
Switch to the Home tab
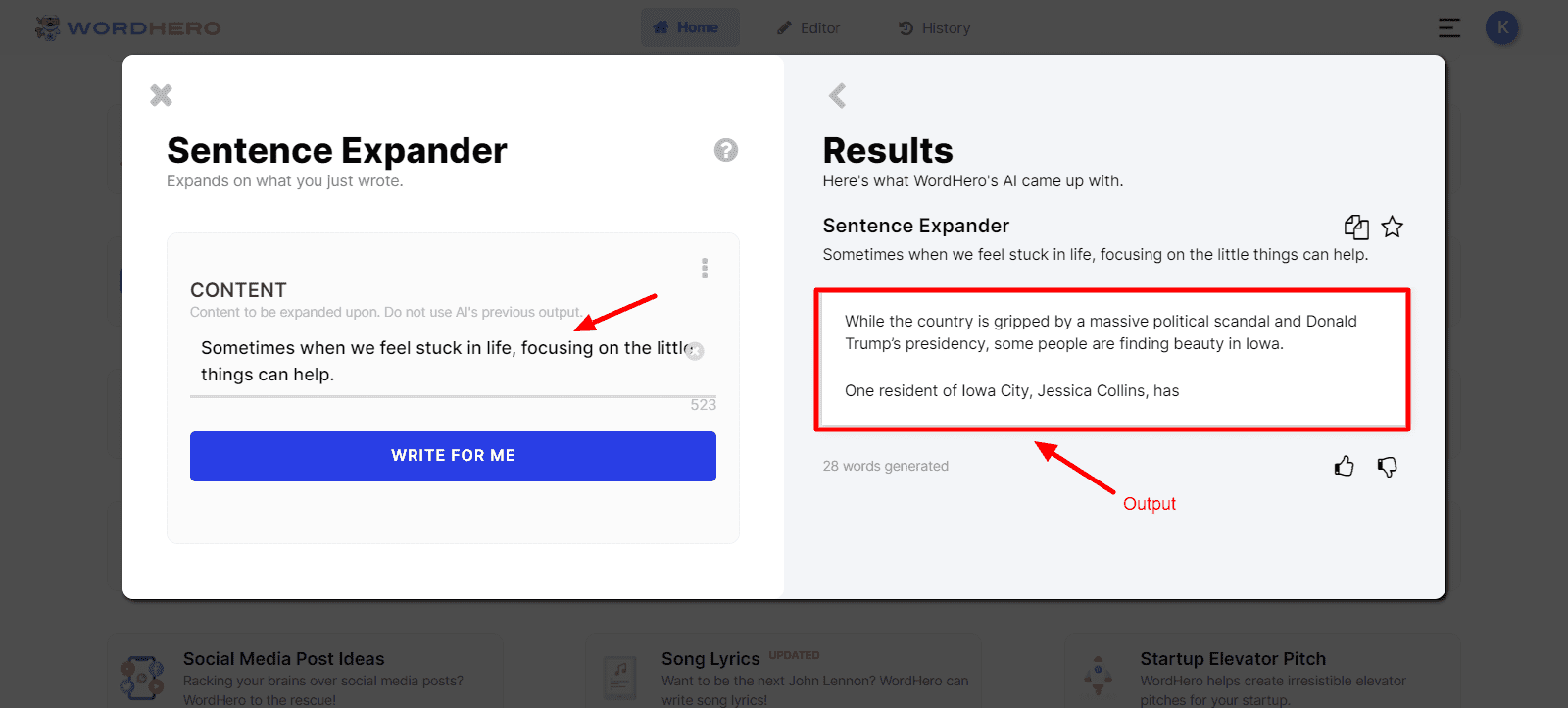(x=686, y=27)
